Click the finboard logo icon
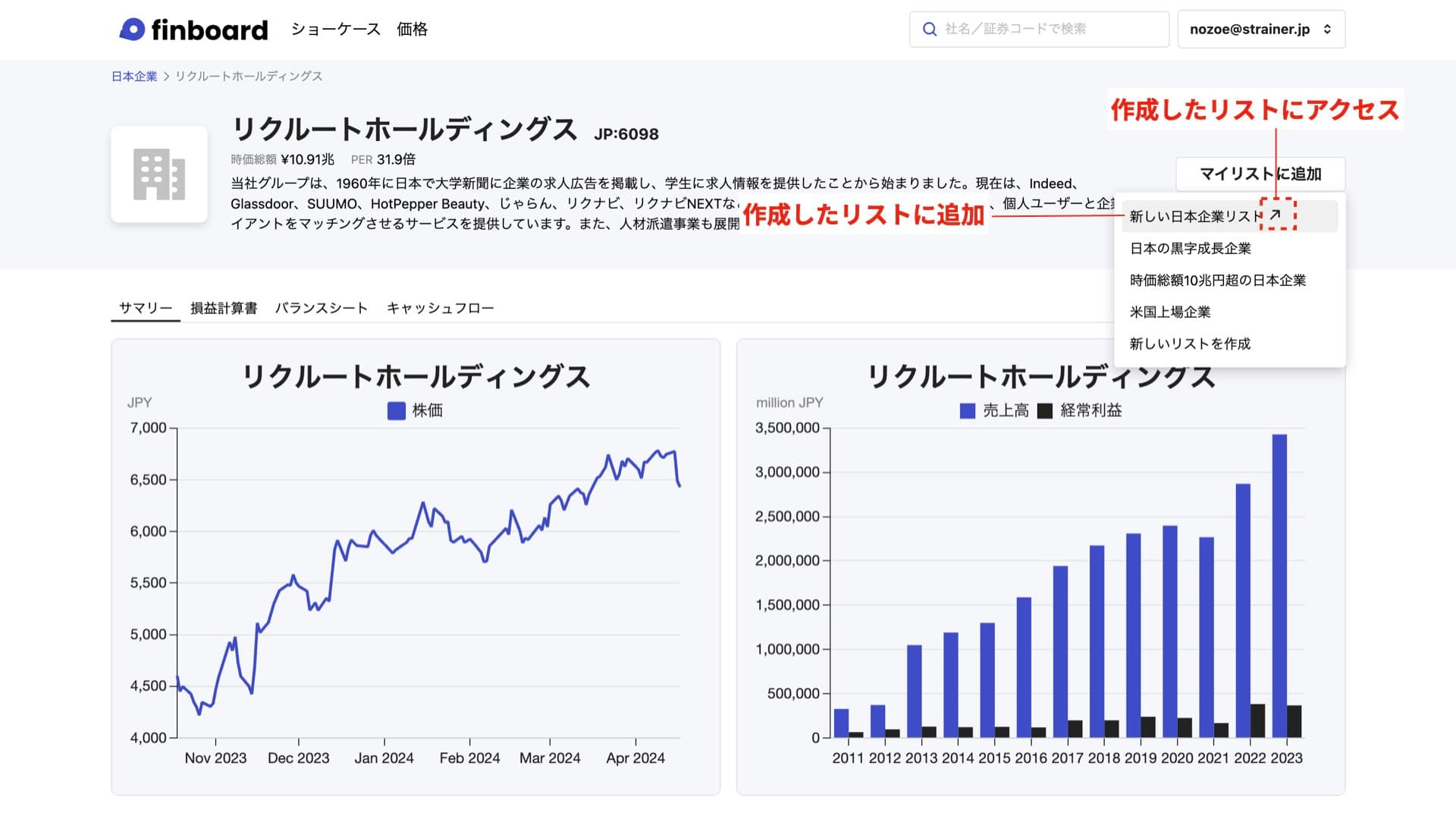The image size is (1456, 819). [132, 30]
